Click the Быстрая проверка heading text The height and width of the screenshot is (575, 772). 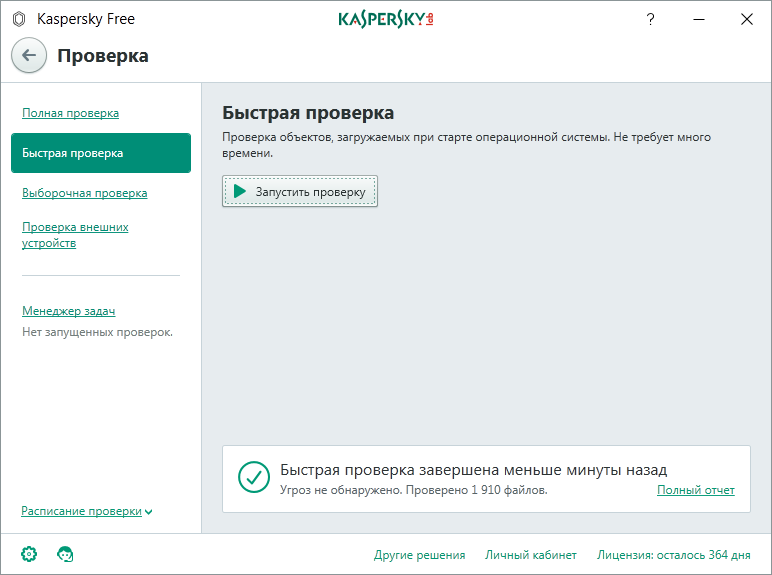click(308, 113)
